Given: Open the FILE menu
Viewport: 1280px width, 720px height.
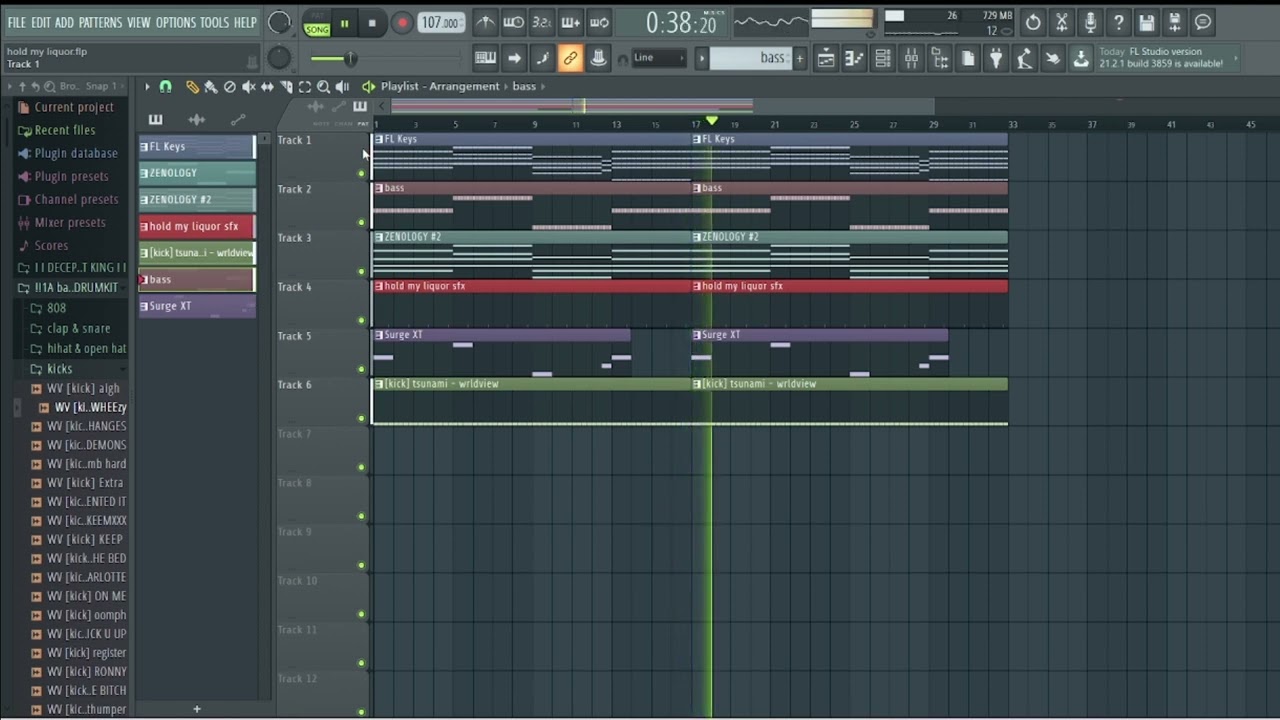Looking at the screenshot, I should point(17,22).
